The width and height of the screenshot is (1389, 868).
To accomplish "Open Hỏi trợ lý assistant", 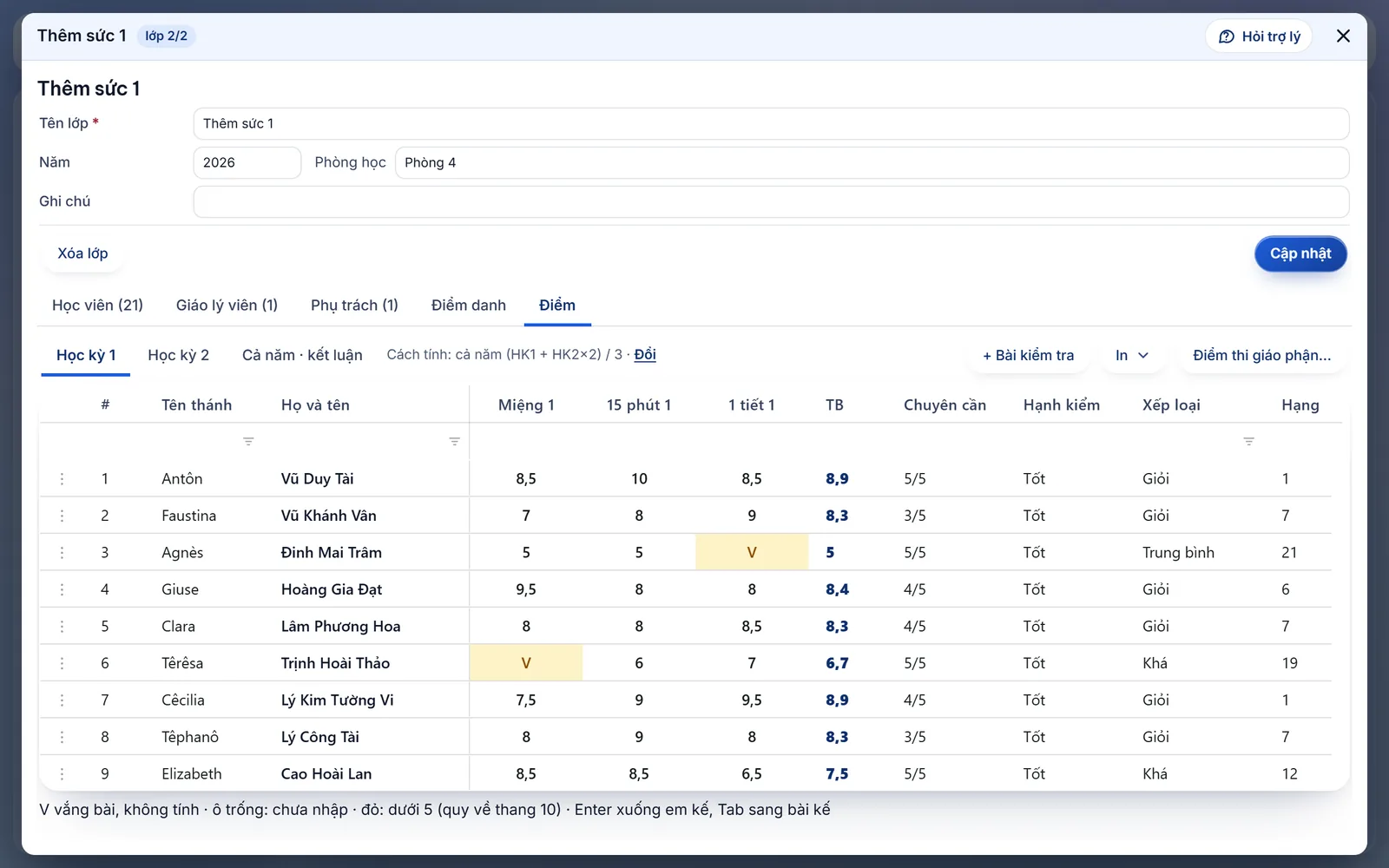I will [1259, 36].
